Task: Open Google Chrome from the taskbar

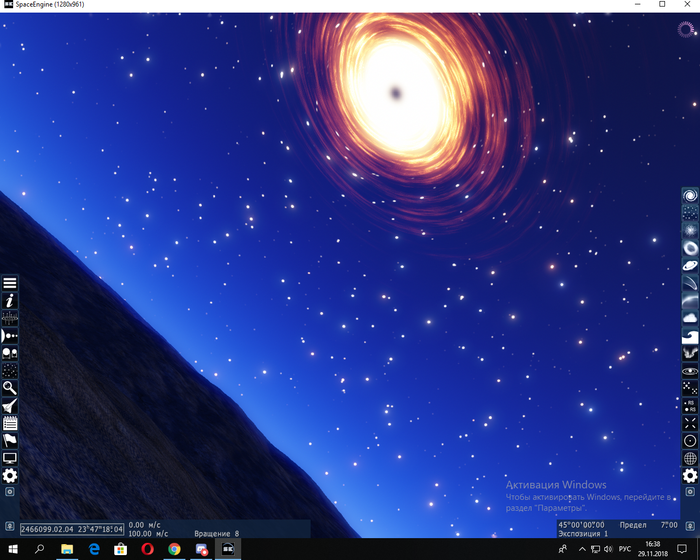Action: (174, 550)
